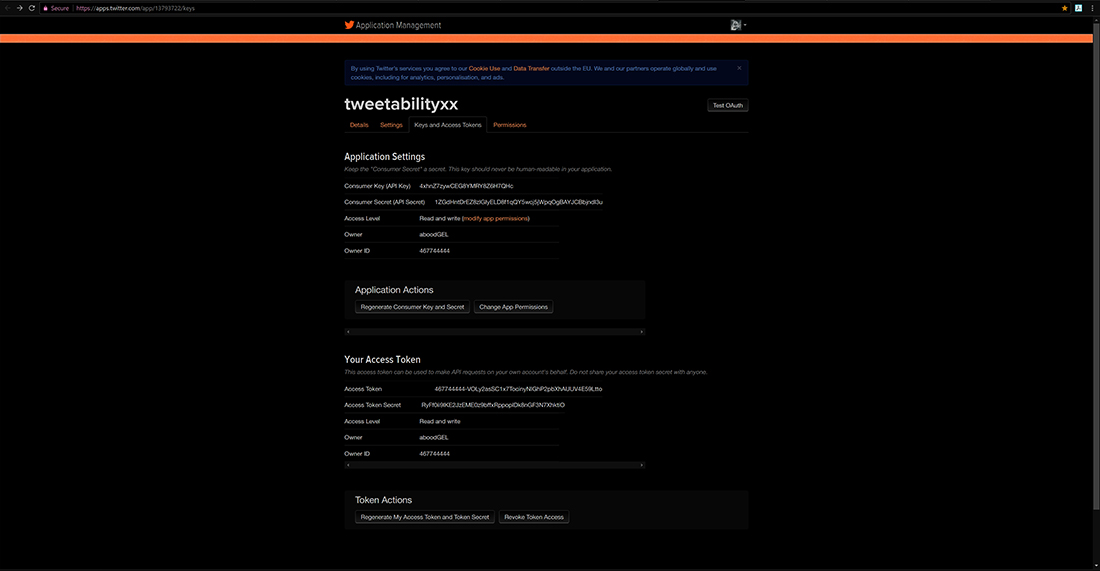Click the Twitter bird logo
This screenshot has width=1100, height=571.
(x=349, y=25)
